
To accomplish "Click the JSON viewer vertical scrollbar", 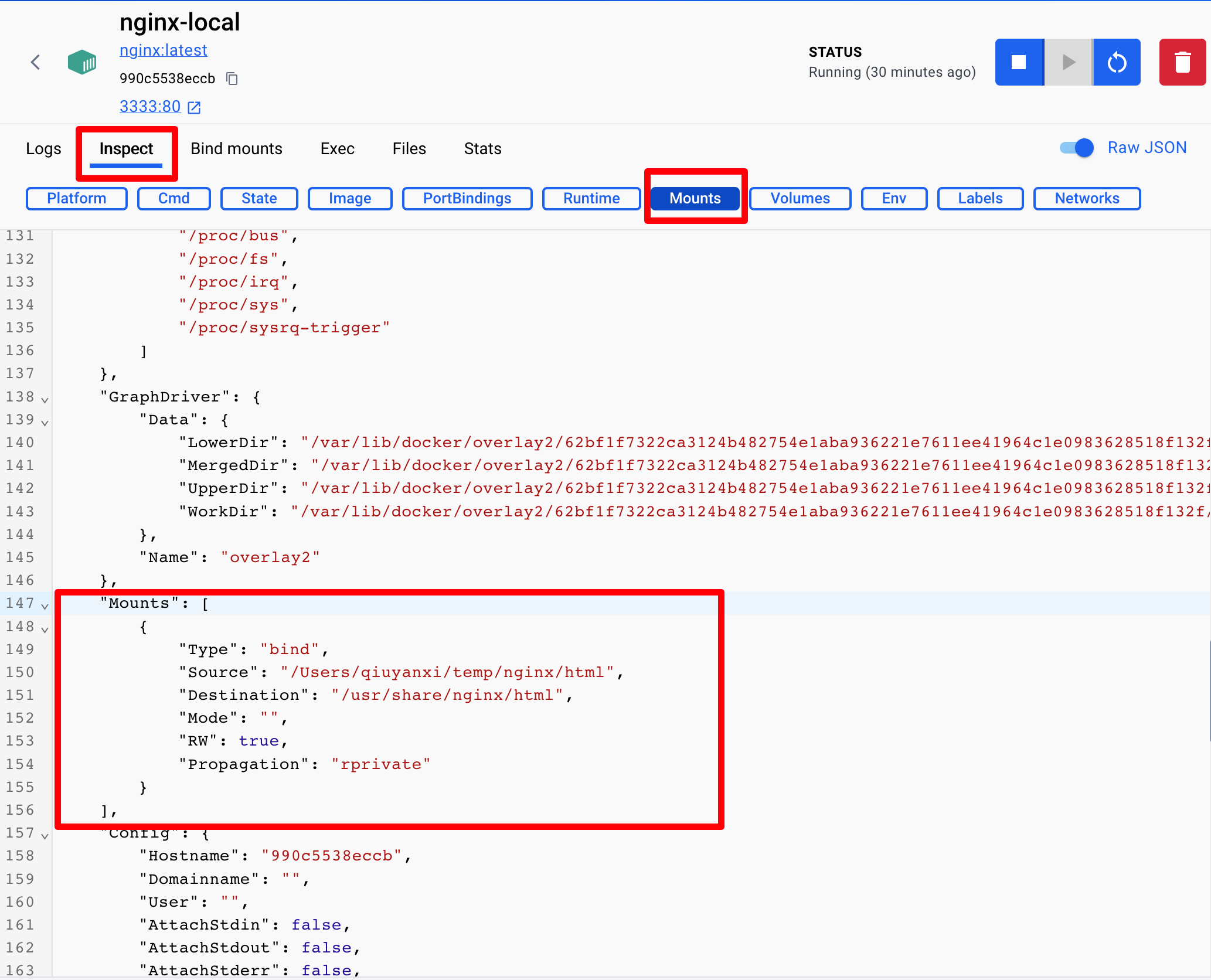I will pyautogui.click(x=1209, y=692).
